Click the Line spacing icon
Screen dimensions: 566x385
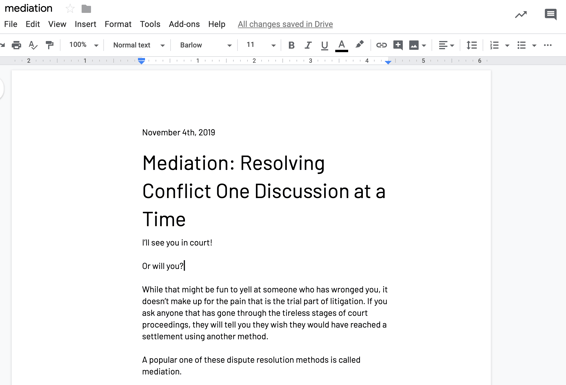471,45
